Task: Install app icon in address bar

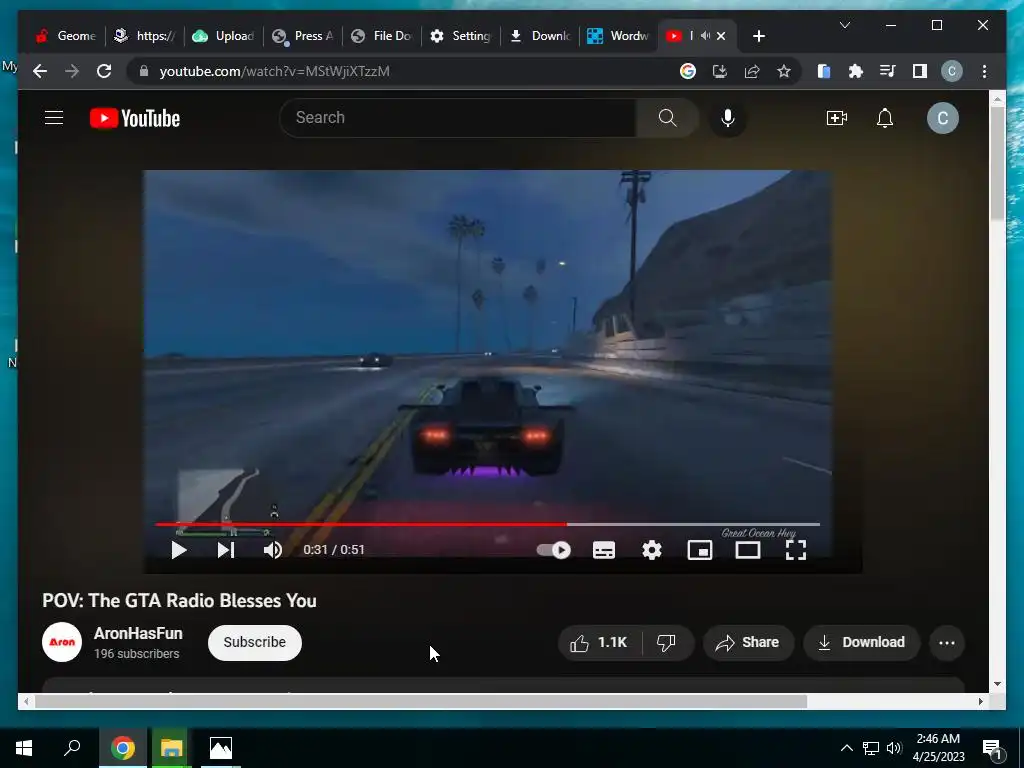Action: (720, 71)
